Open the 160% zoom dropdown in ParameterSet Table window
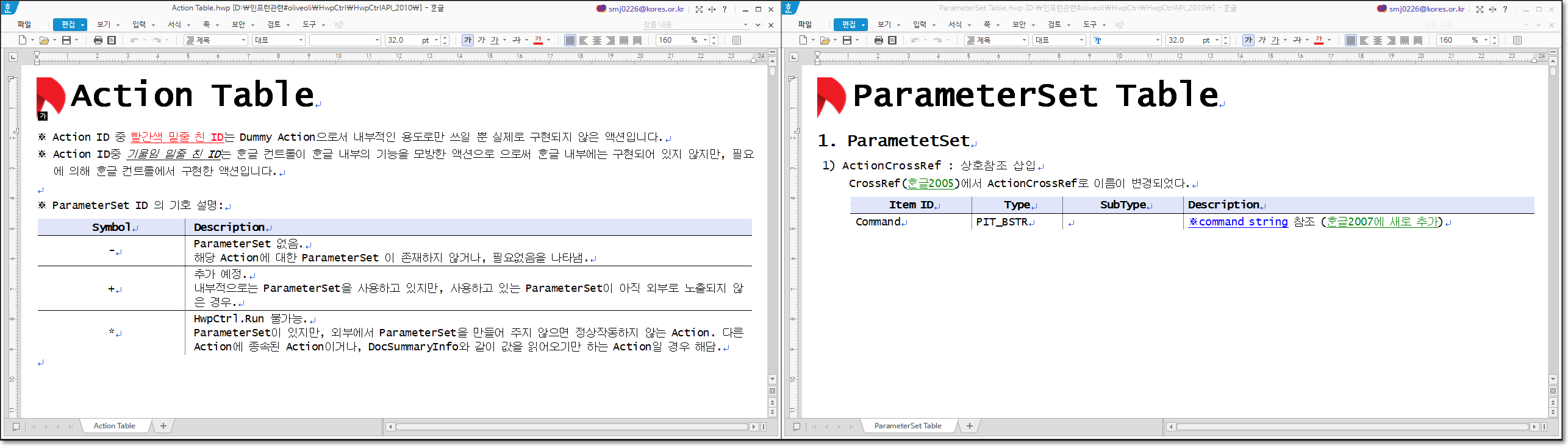 [x=1486, y=40]
